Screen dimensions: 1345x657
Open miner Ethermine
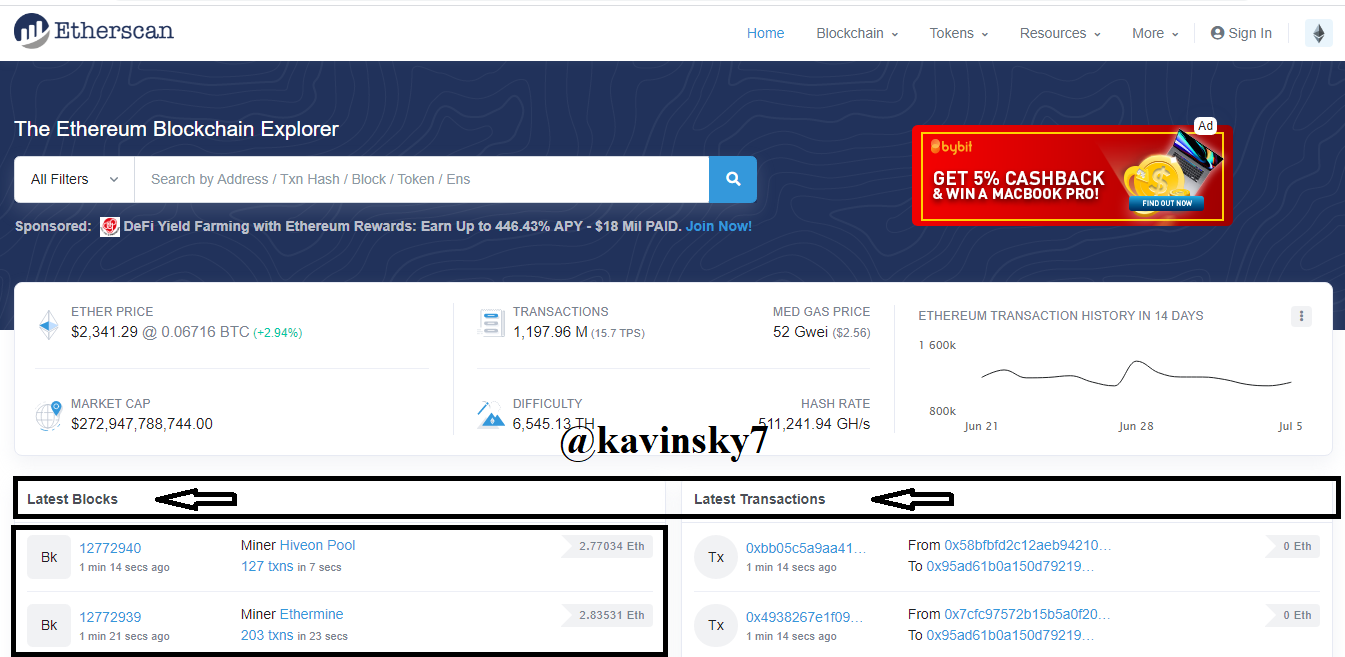pos(311,614)
